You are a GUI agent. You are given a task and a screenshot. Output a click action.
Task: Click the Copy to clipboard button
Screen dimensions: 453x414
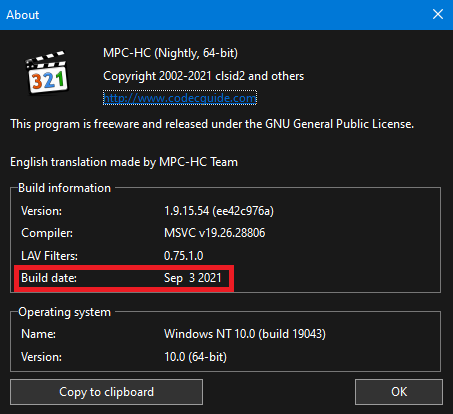tap(106, 392)
